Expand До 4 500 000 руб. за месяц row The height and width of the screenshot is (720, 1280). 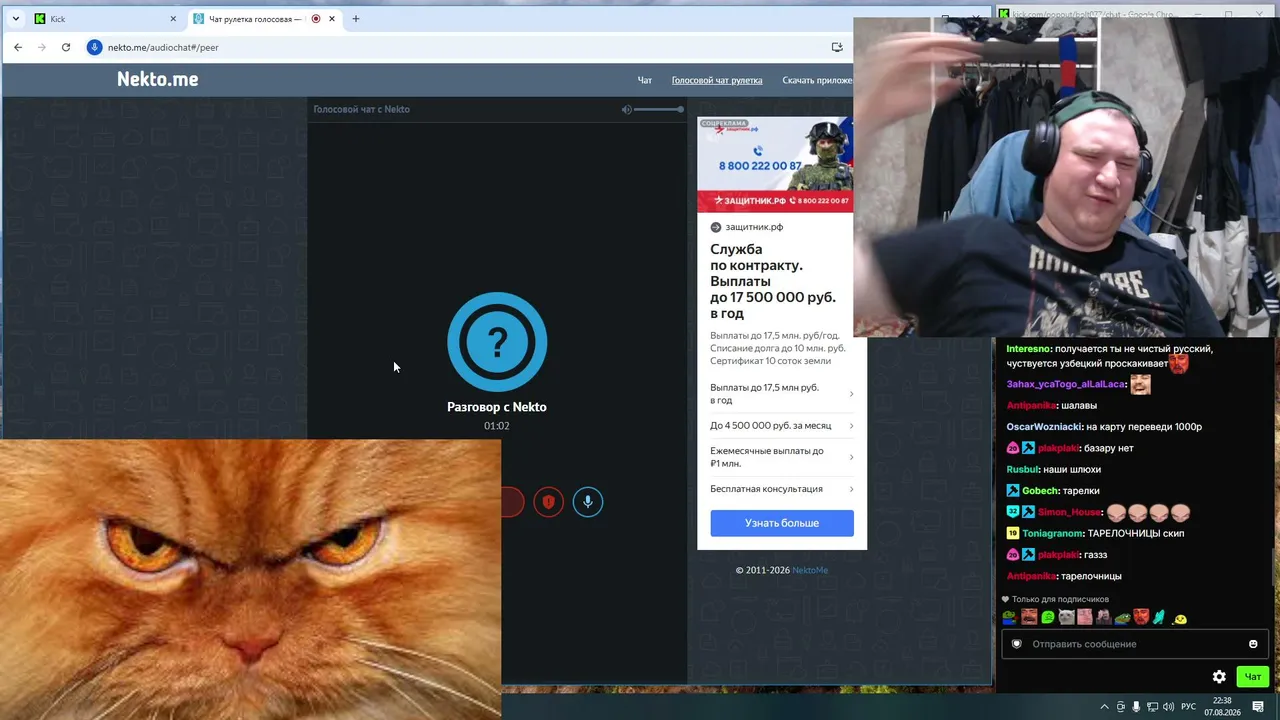click(x=782, y=426)
